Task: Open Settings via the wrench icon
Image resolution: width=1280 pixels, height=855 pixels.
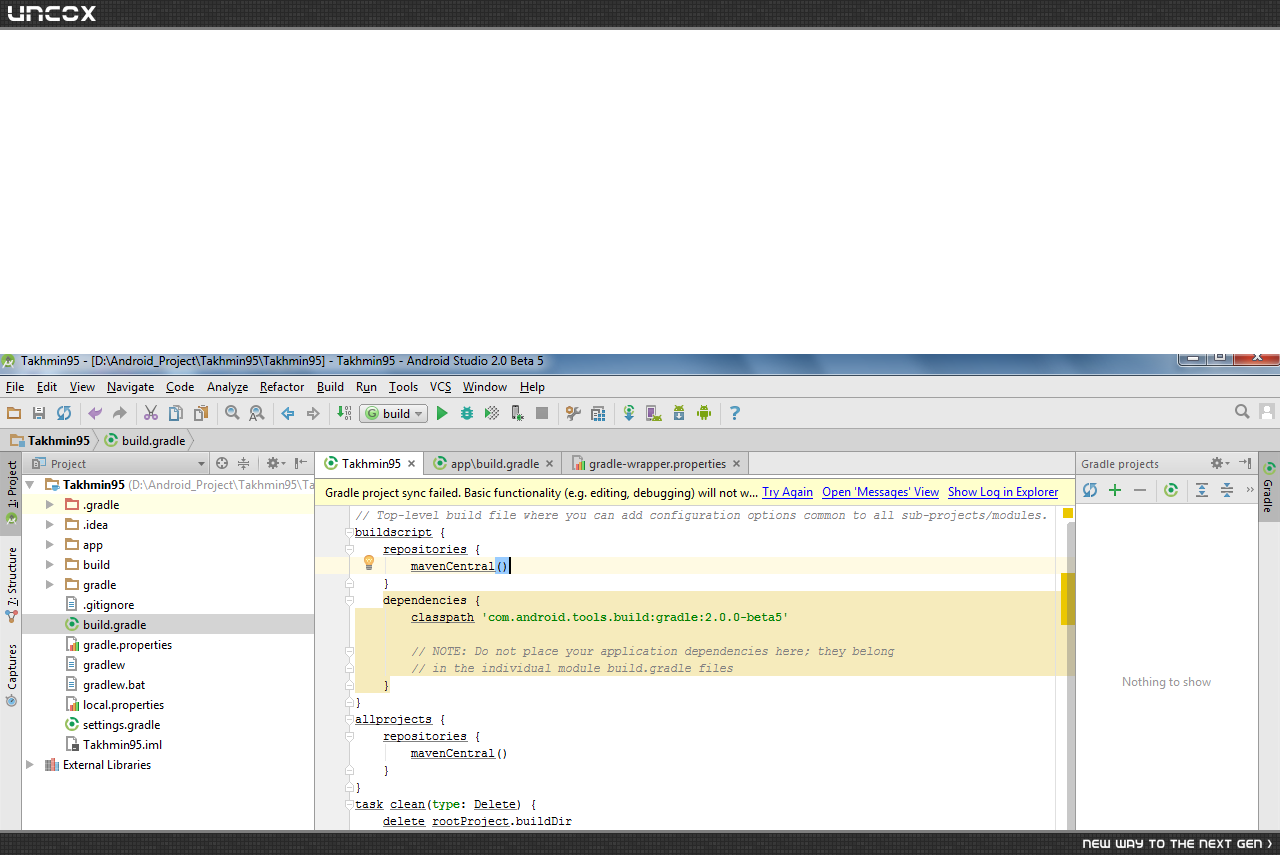Action: point(573,413)
